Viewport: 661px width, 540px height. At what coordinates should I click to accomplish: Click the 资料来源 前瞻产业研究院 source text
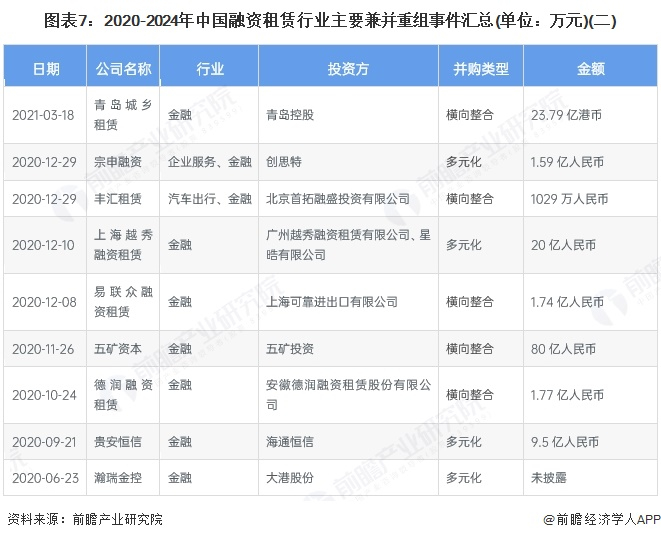pos(85,519)
